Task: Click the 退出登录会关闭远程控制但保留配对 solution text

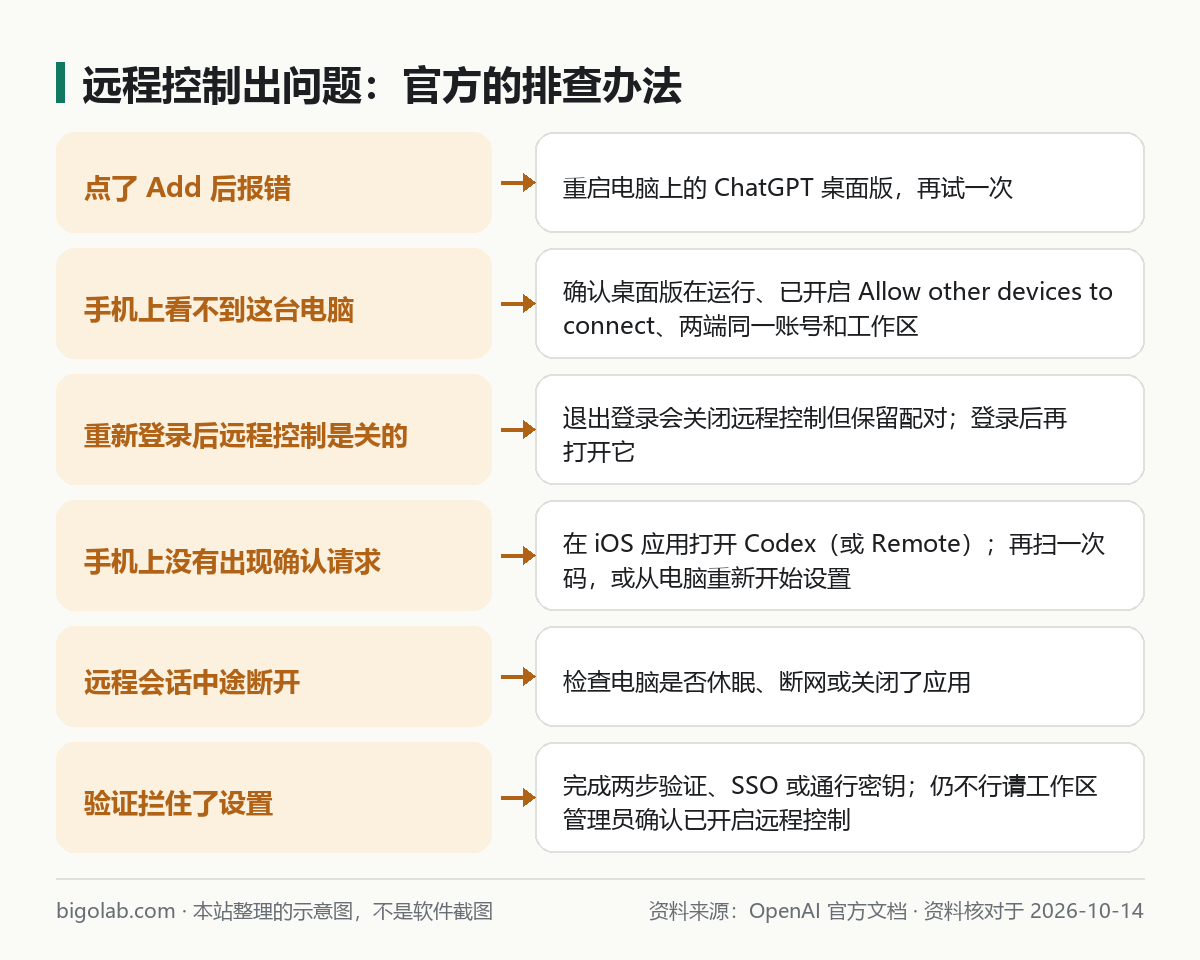Action: (815, 435)
